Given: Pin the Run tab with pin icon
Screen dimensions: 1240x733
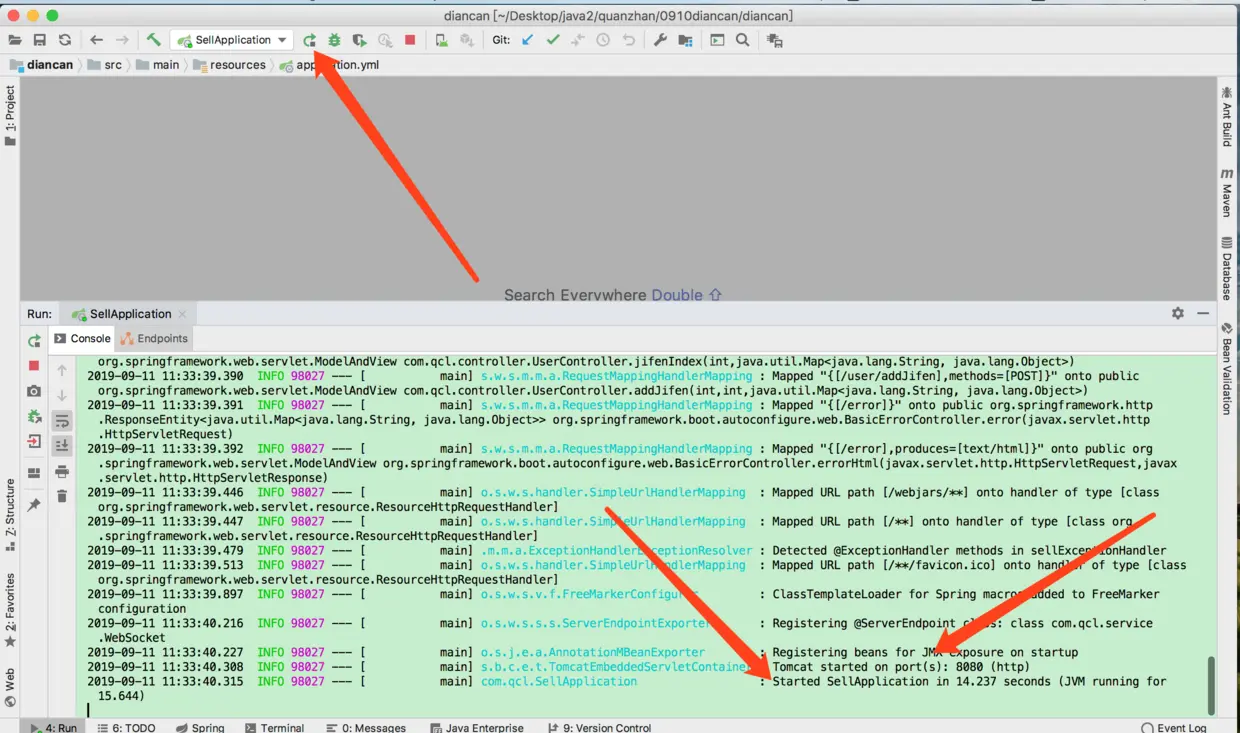Looking at the screenshot, I should (x=34, y=505).
